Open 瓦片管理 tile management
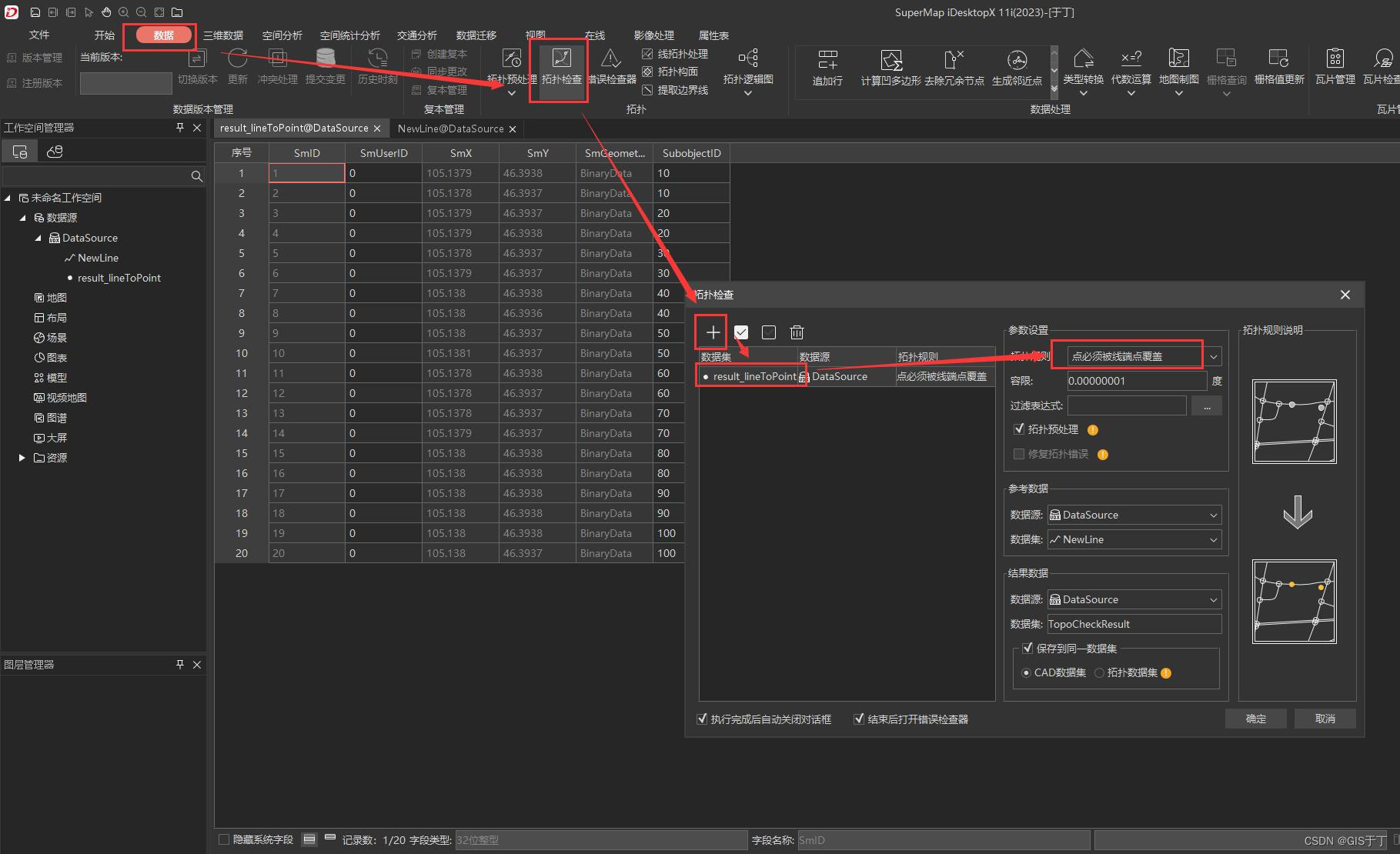Screen dimensions: 1400x854 (x=1335, y=68)
